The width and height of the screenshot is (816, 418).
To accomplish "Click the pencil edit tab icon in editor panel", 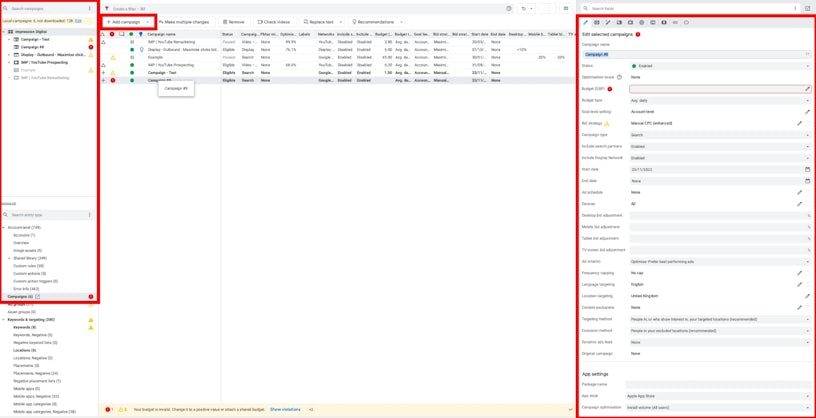I will pyautogui.click(x=586, y=22).
